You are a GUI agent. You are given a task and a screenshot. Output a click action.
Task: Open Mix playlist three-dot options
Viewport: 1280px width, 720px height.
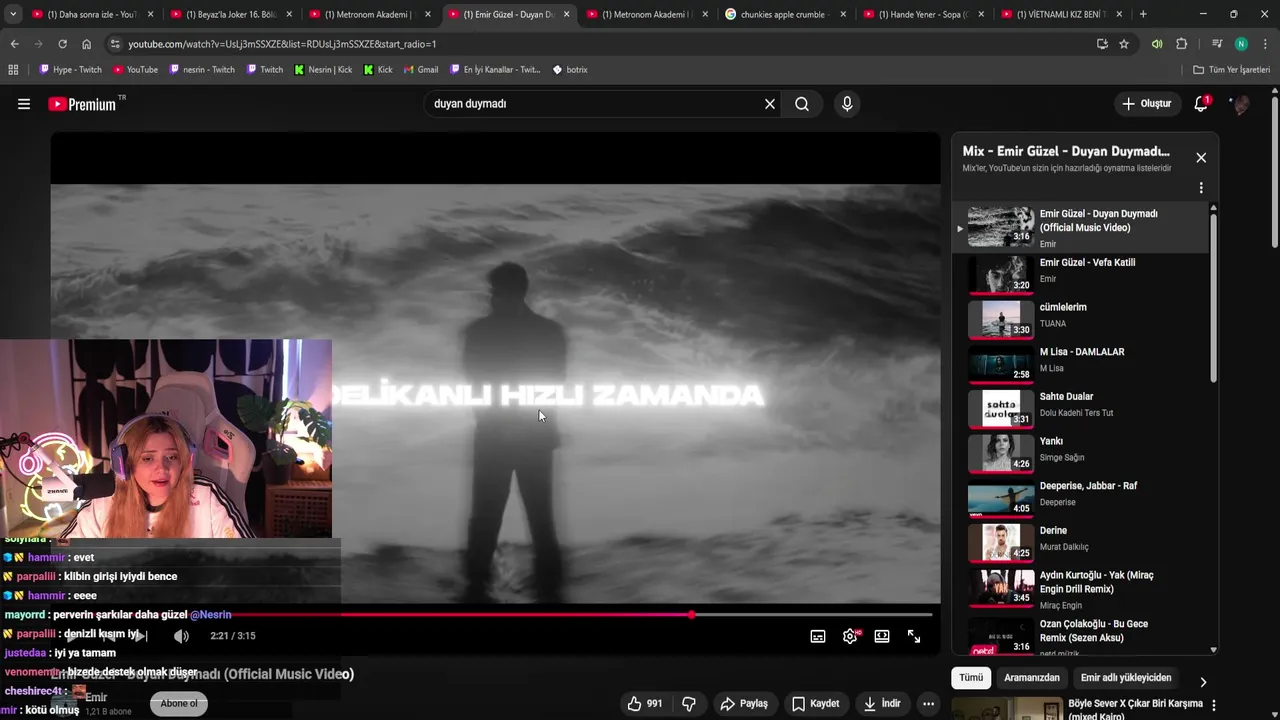[1201, 188]
